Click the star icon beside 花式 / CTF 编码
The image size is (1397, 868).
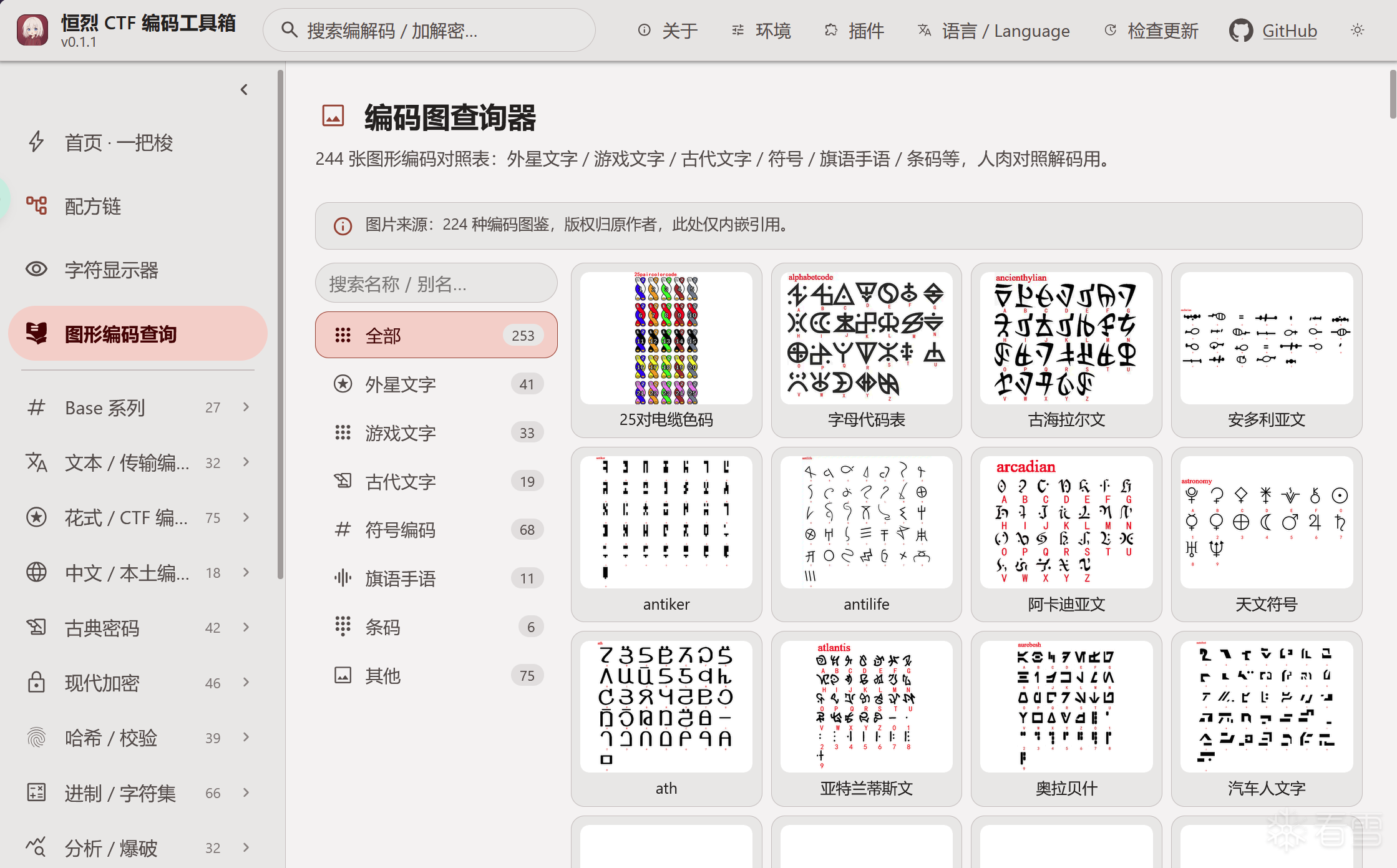coord(36,517)
